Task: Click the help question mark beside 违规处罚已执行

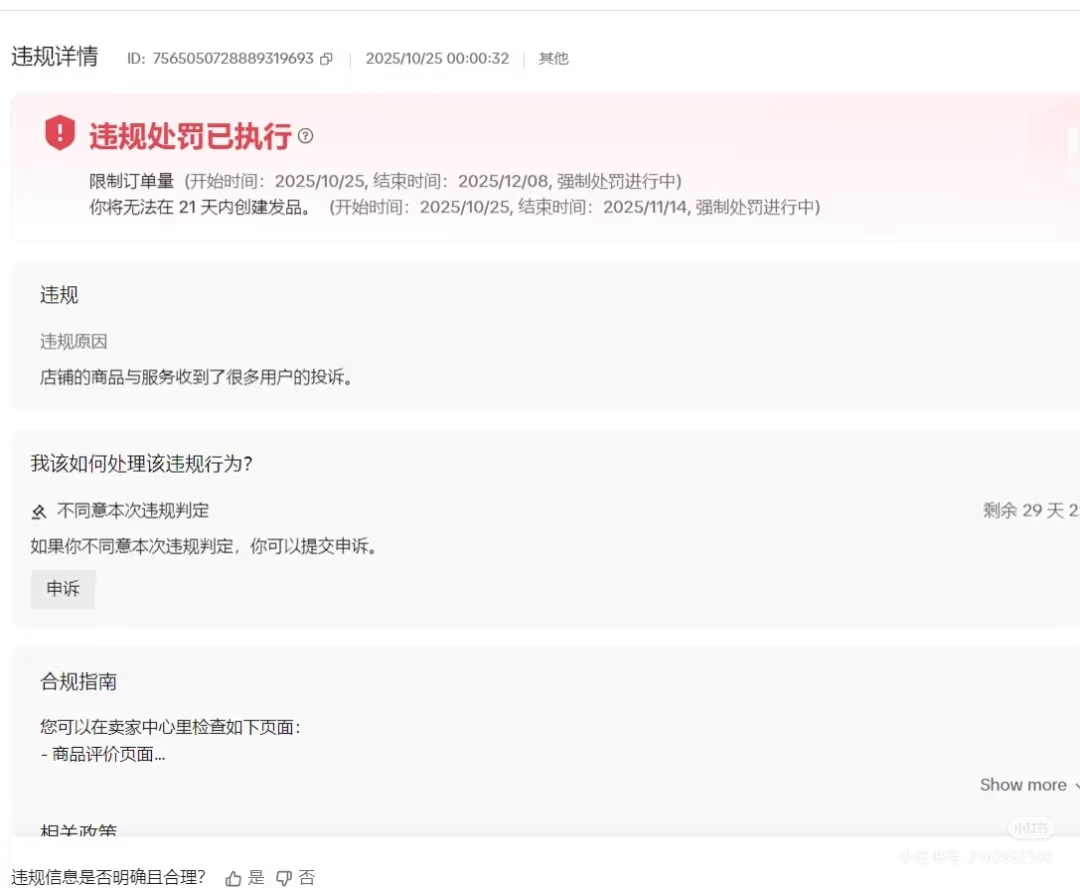Action: coord(306,136)
